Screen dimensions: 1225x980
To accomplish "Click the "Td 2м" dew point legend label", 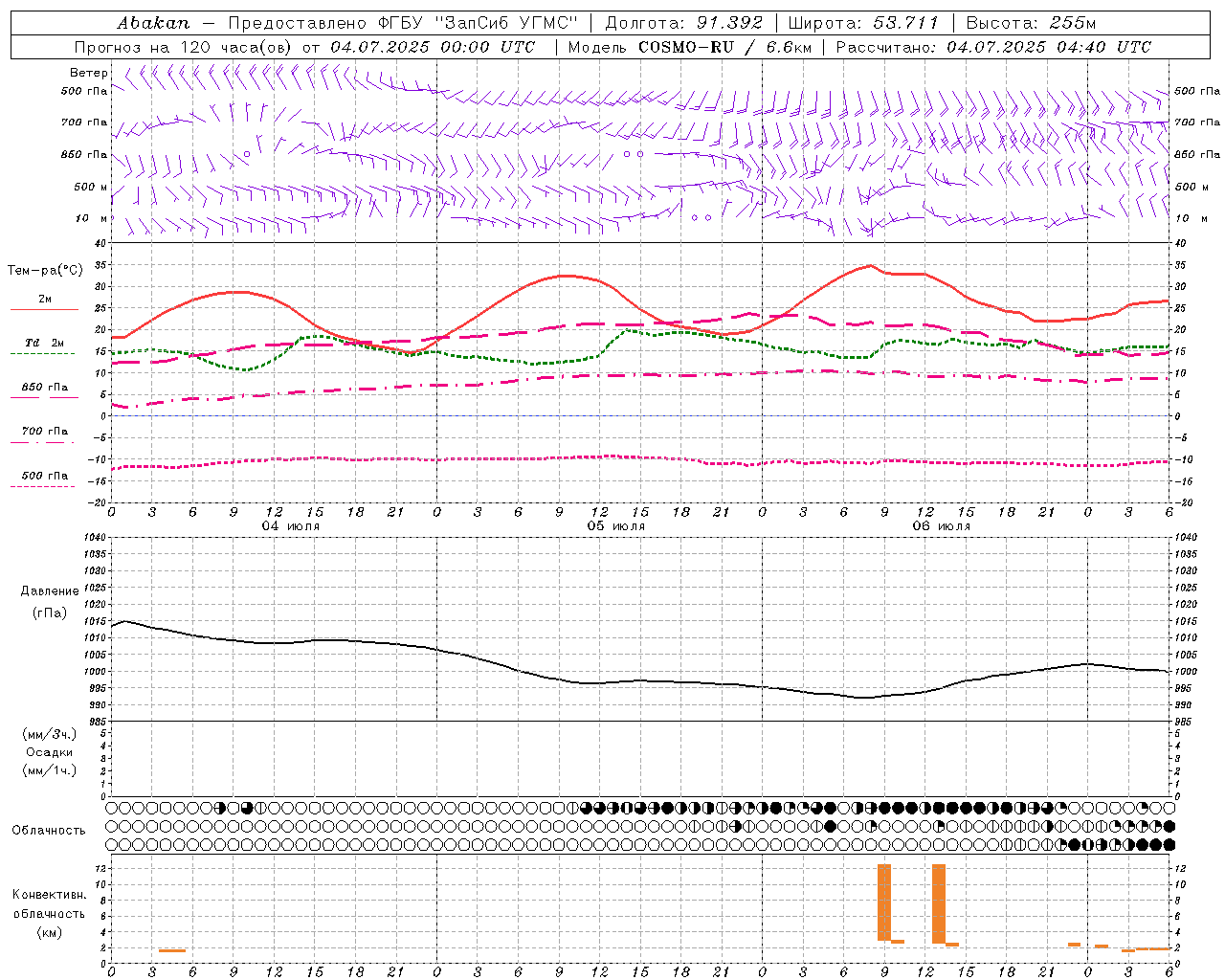I will 45,343.
